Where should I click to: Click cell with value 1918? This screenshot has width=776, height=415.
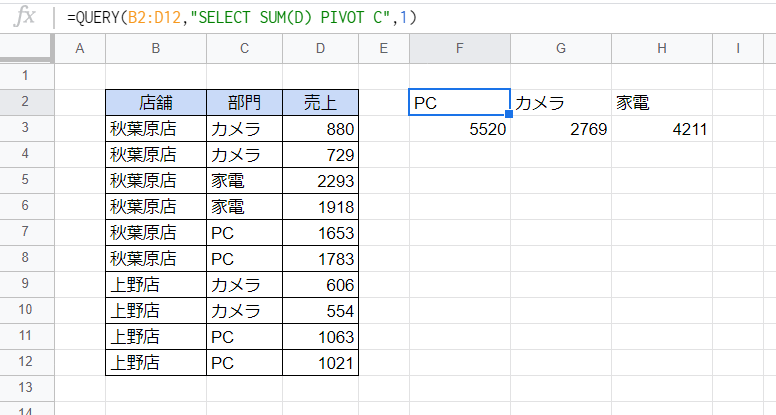coord(320,206)
